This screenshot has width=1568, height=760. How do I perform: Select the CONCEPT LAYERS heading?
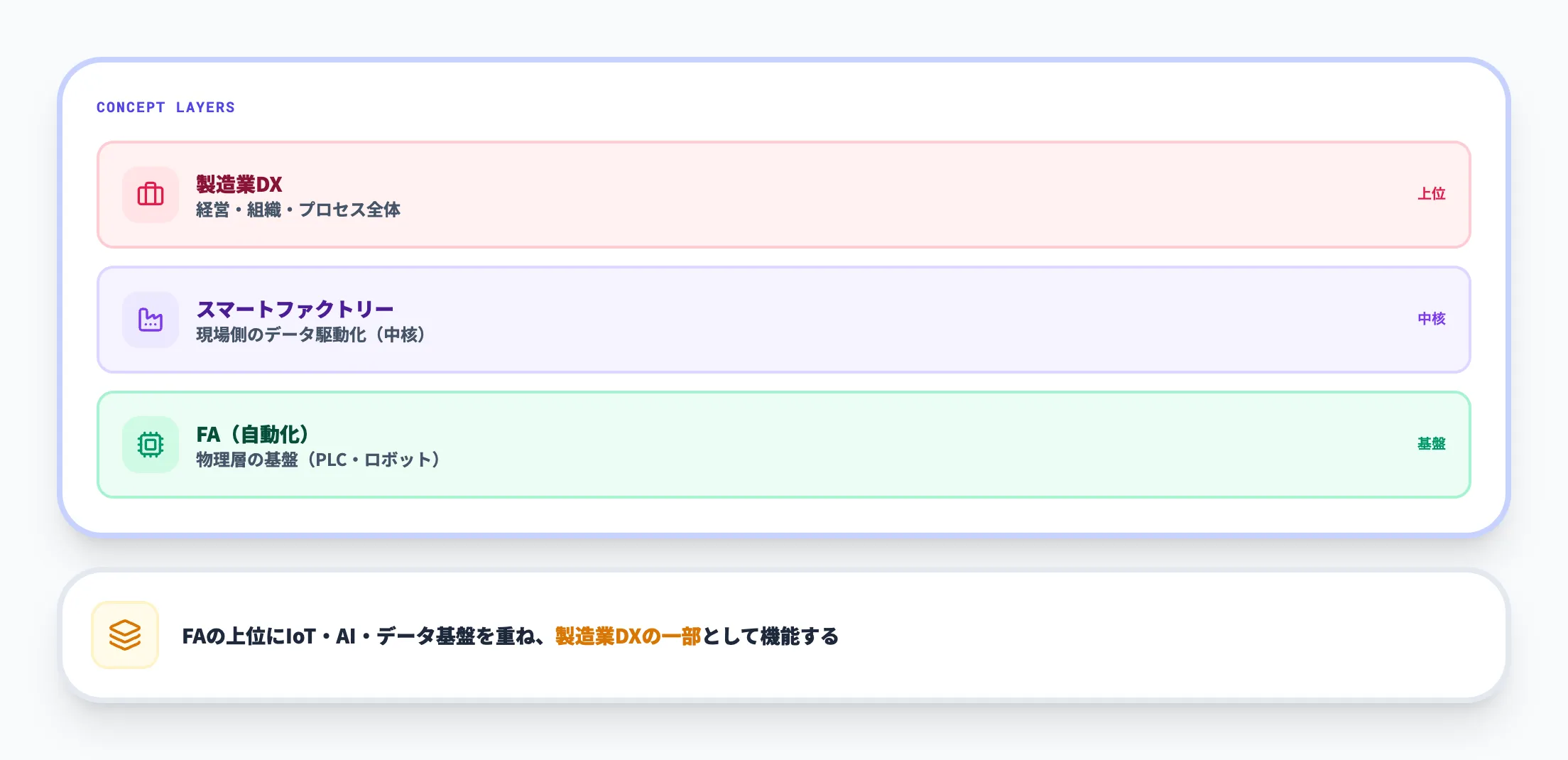coord(165,107)
